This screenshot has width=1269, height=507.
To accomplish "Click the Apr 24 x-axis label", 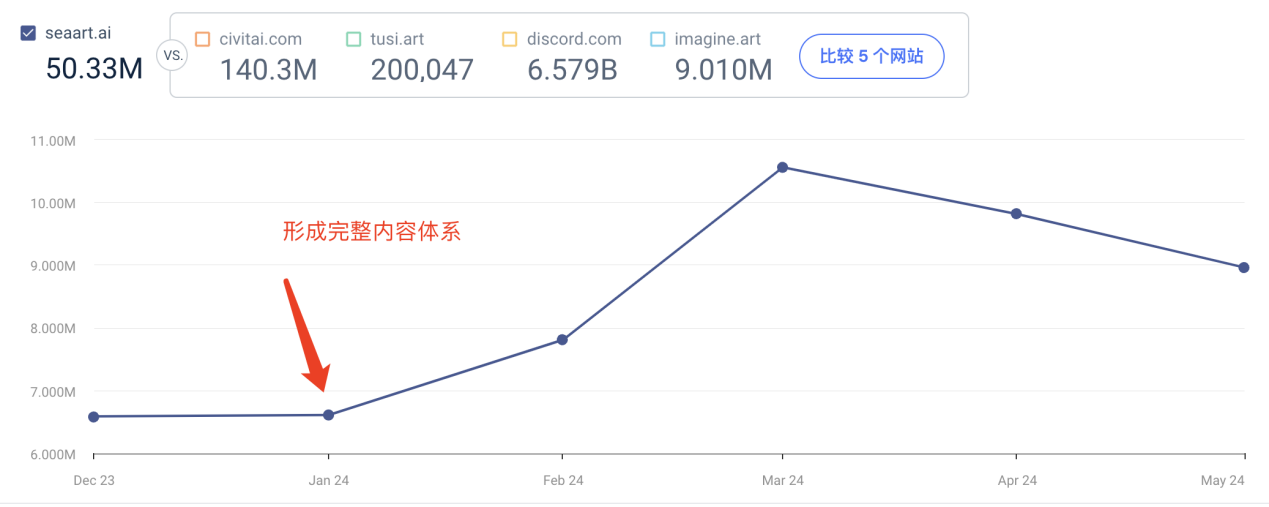I will 1017,481.
